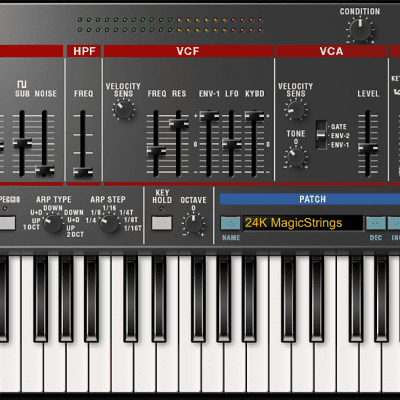Image resolution: width=400 pixels, height=400 pixels.
Task: Click the VCF LFO slider handle
Action: pos(232,144)
